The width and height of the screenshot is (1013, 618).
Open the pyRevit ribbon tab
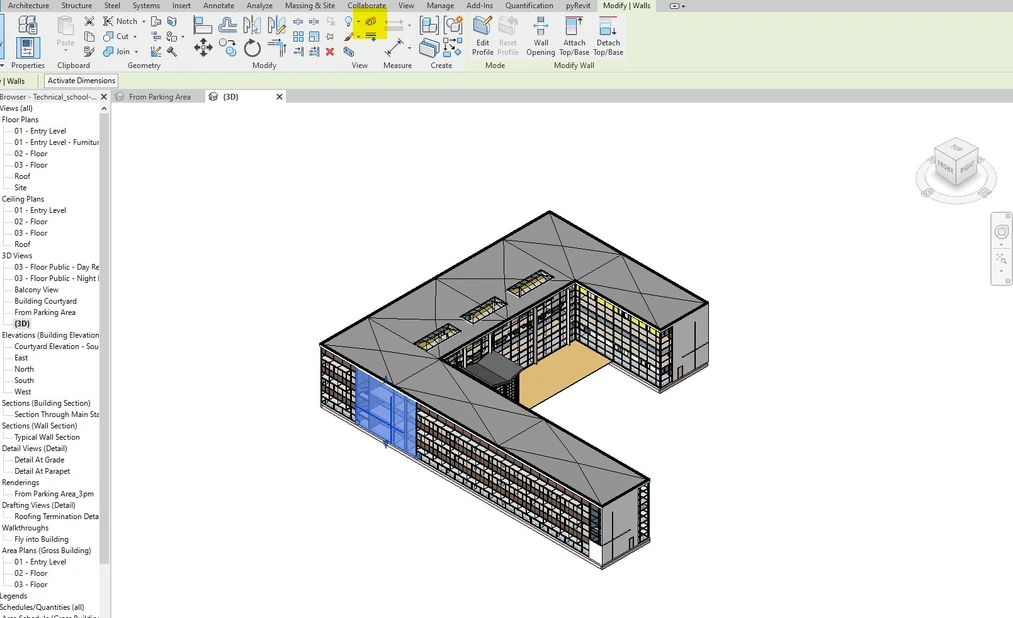point(578,5)
